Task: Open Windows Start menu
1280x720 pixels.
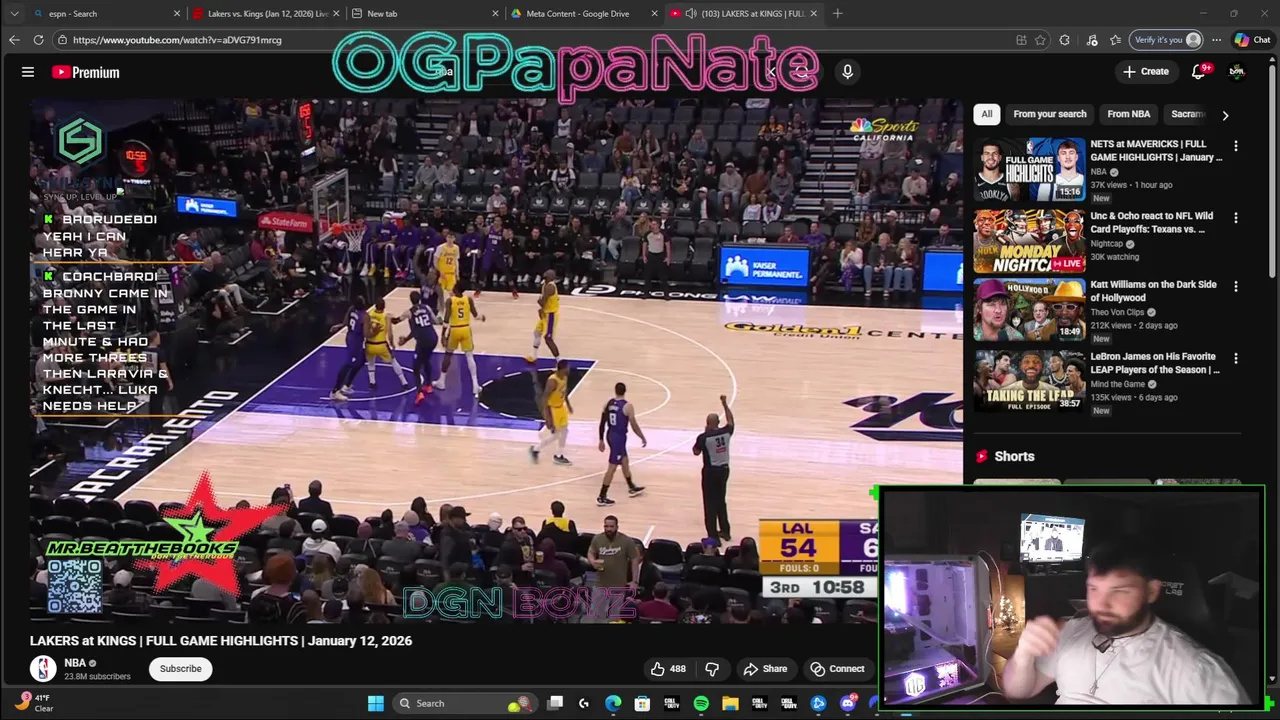Action: (376, 703)
